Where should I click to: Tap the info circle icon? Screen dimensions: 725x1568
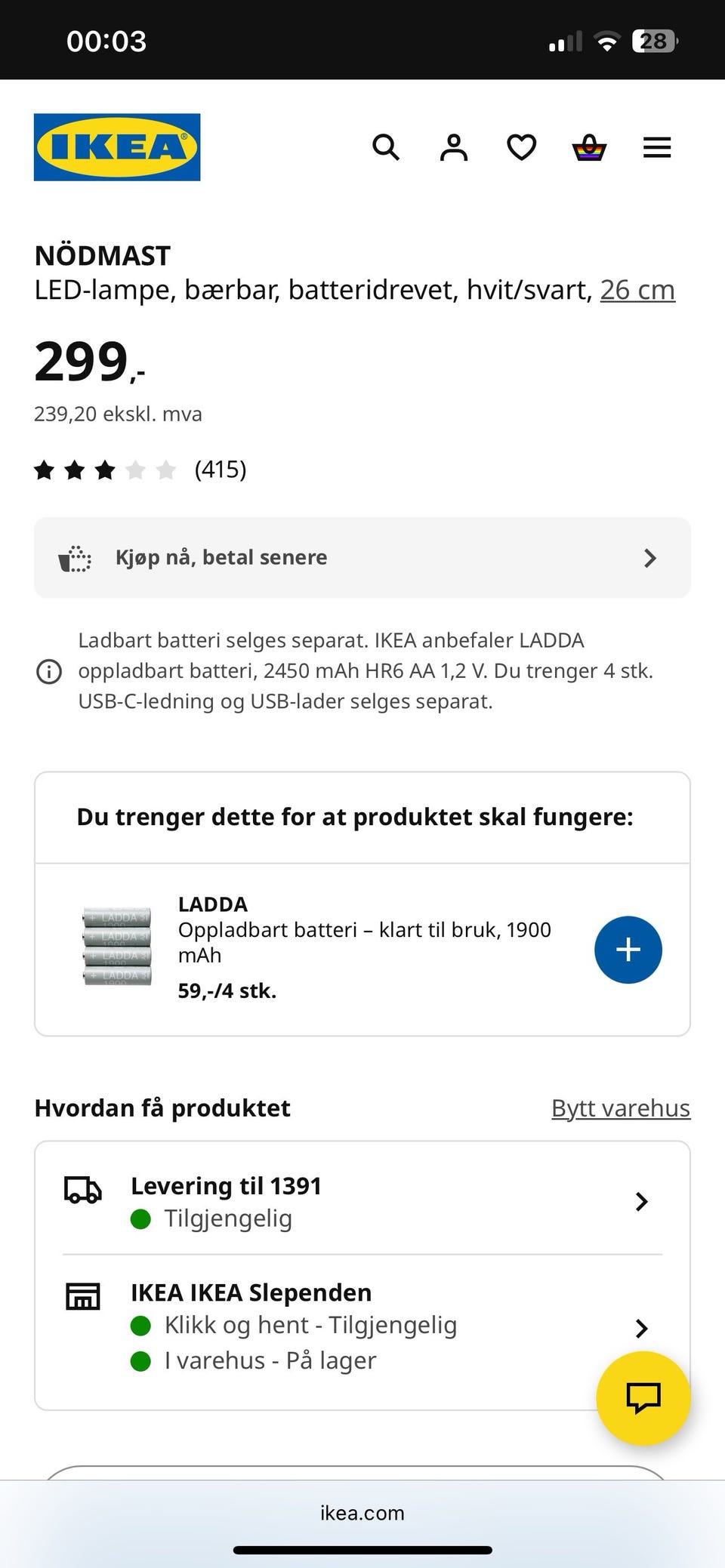(49, 671)
